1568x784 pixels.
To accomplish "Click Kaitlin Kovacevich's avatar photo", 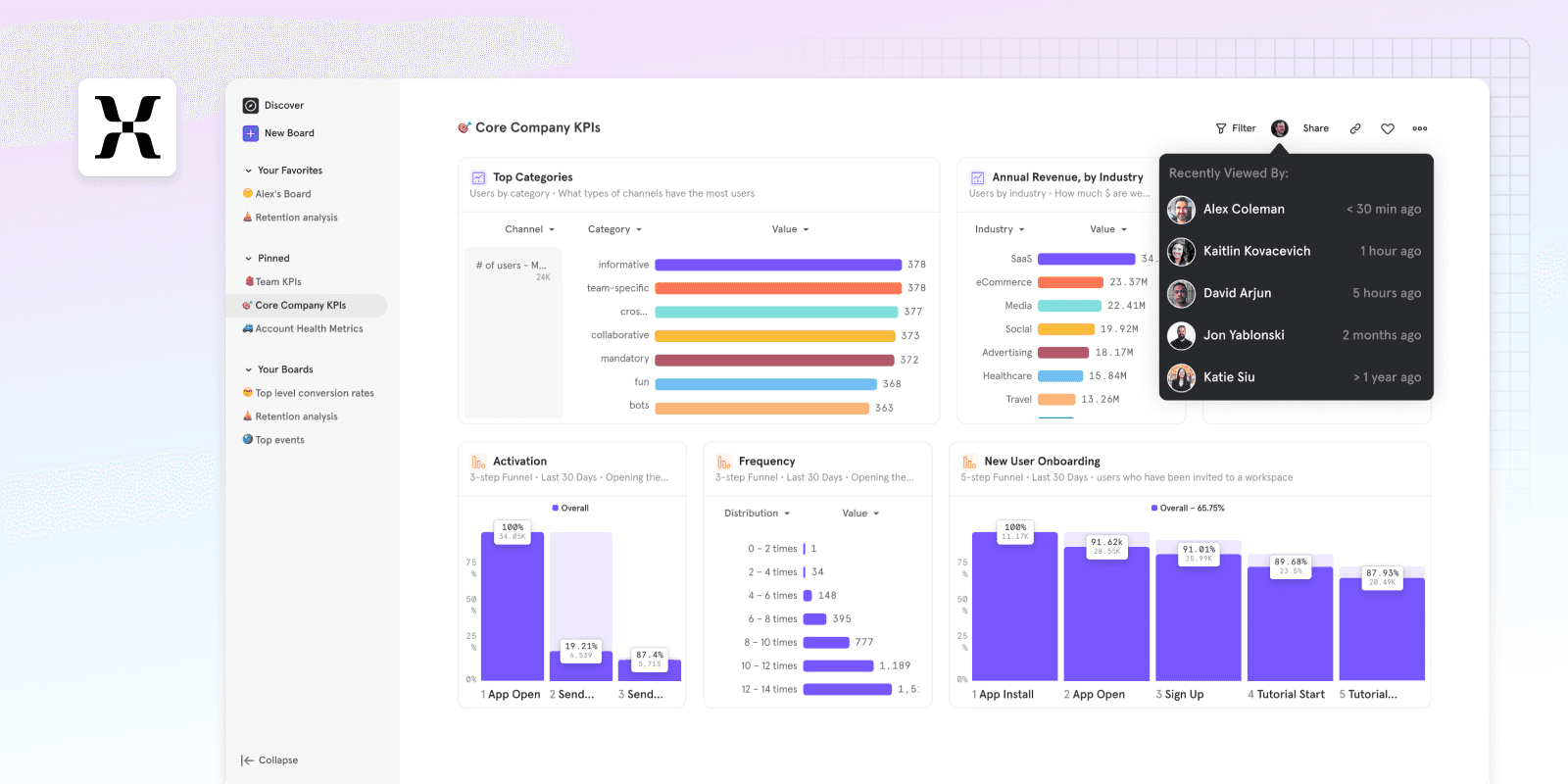I will tap(1182, 252).
